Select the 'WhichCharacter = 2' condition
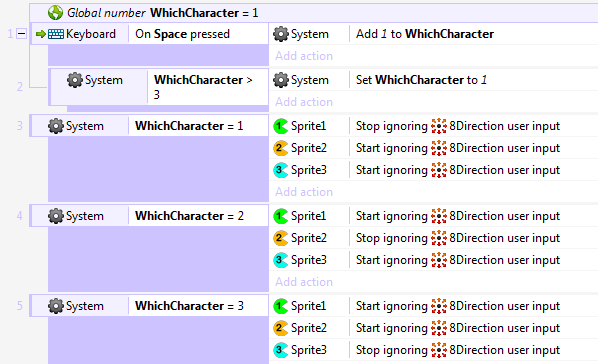Viewport: 598px width, 364px height. click(x=189, y=216)
